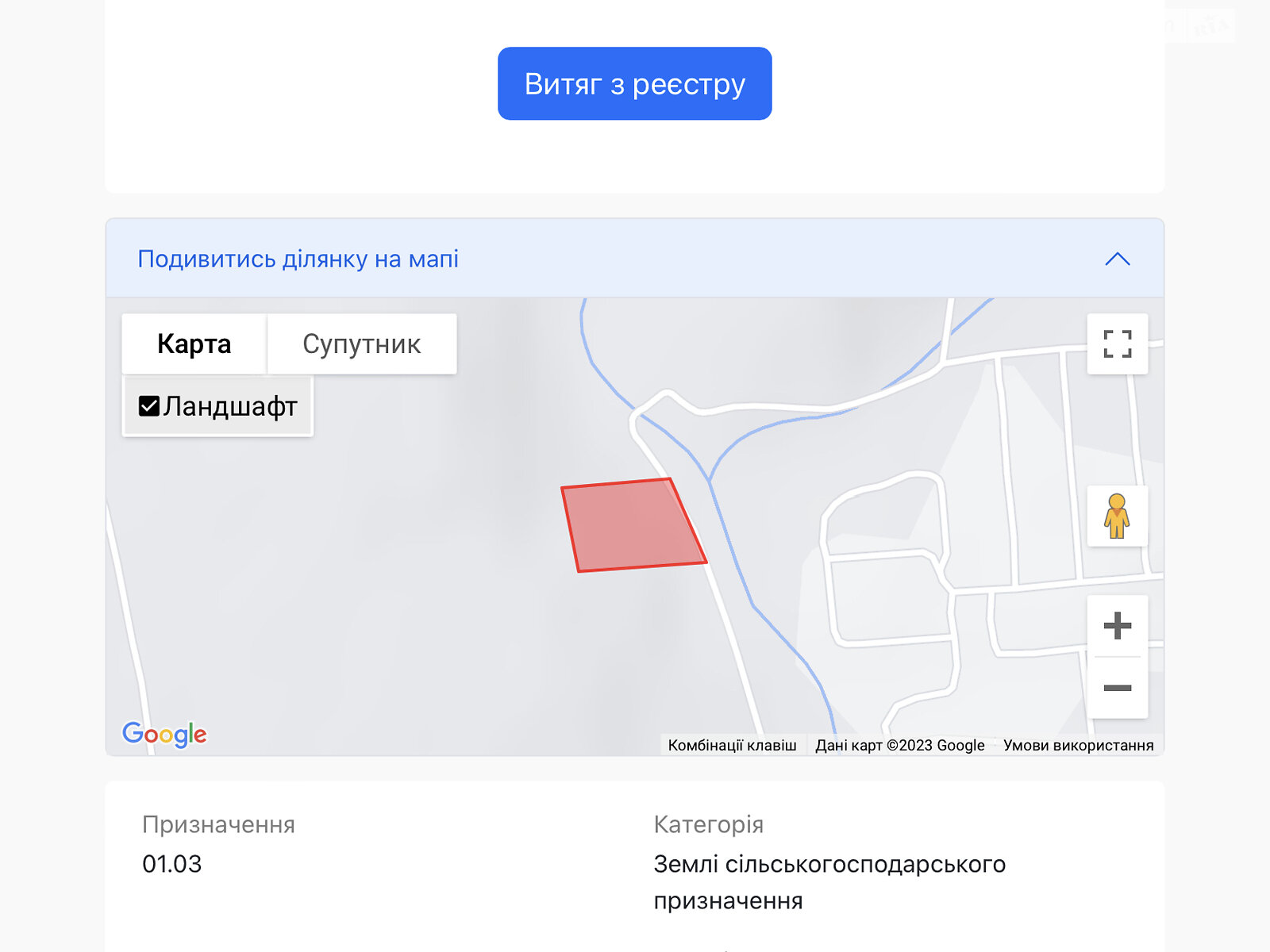Select the Street View pegman icon

(1117, 516)
